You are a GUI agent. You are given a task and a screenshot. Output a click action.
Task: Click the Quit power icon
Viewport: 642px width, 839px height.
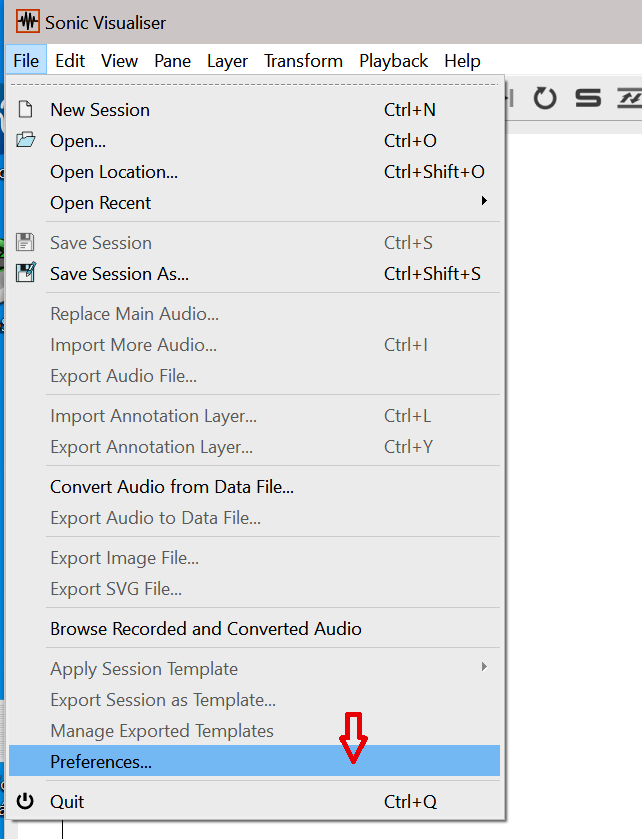25,801
